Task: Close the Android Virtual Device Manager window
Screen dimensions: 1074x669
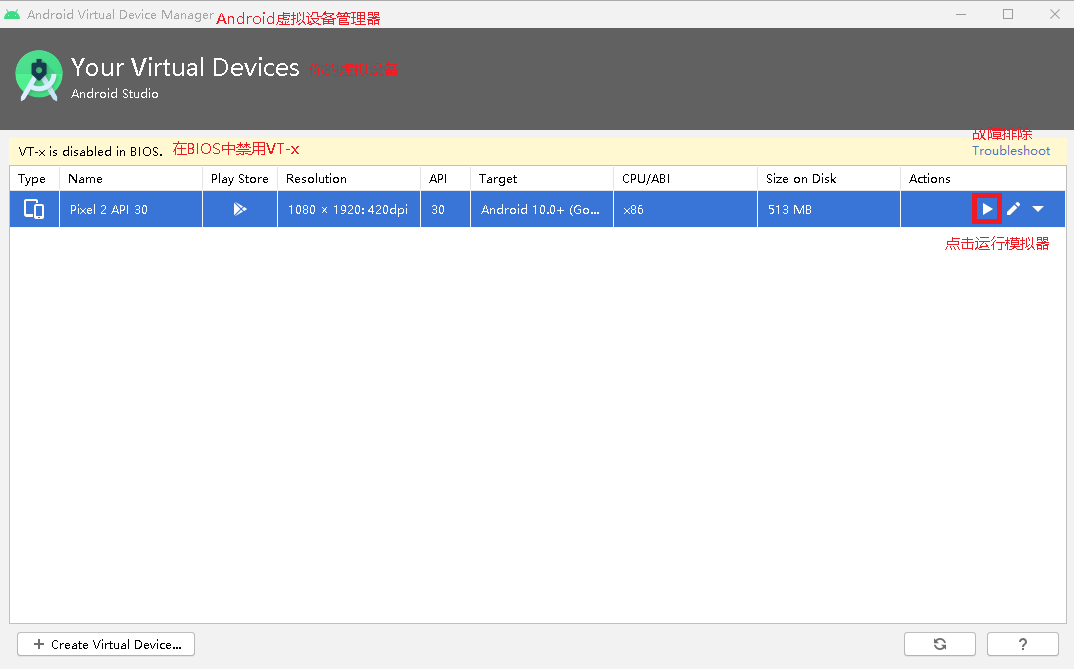Action: [1055, 14]
